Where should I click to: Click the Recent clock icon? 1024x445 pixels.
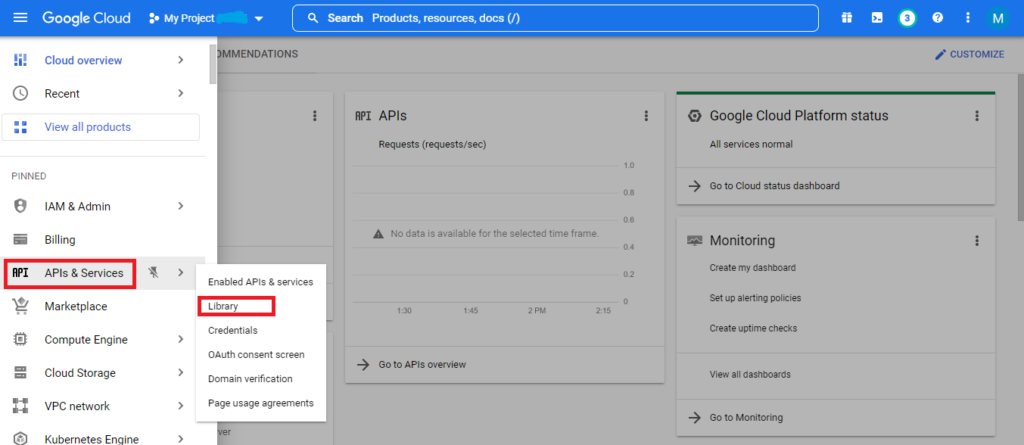click(20, 93)
